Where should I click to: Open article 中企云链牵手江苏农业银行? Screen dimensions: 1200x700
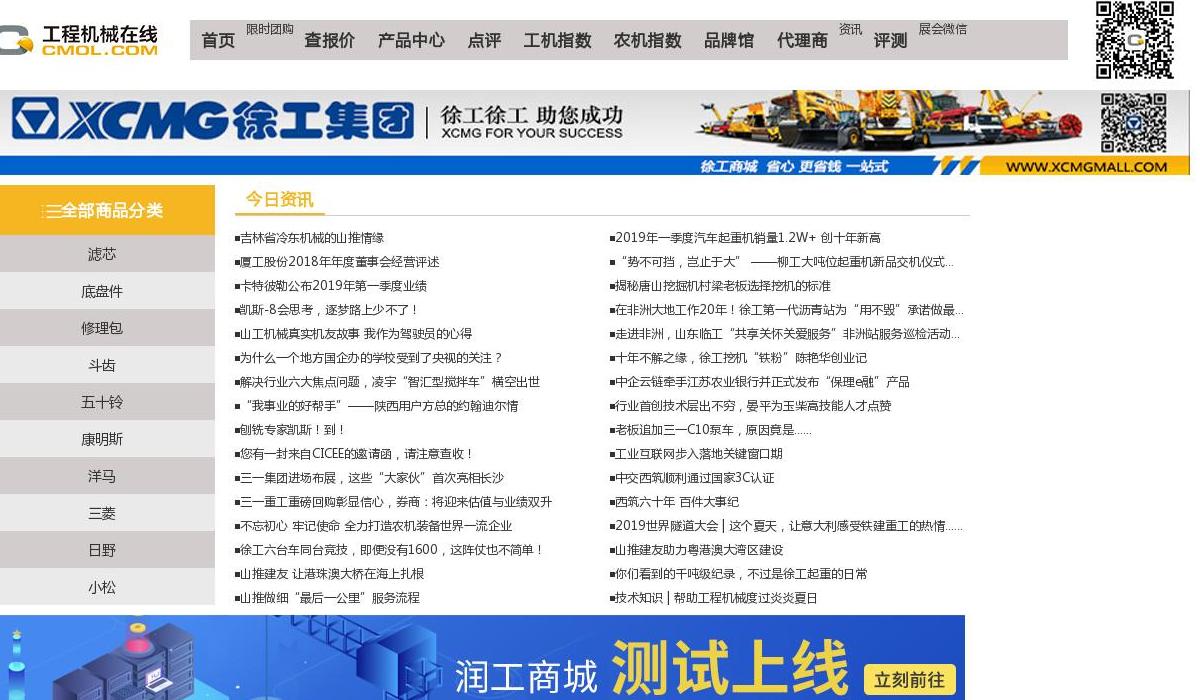(760, 382)
